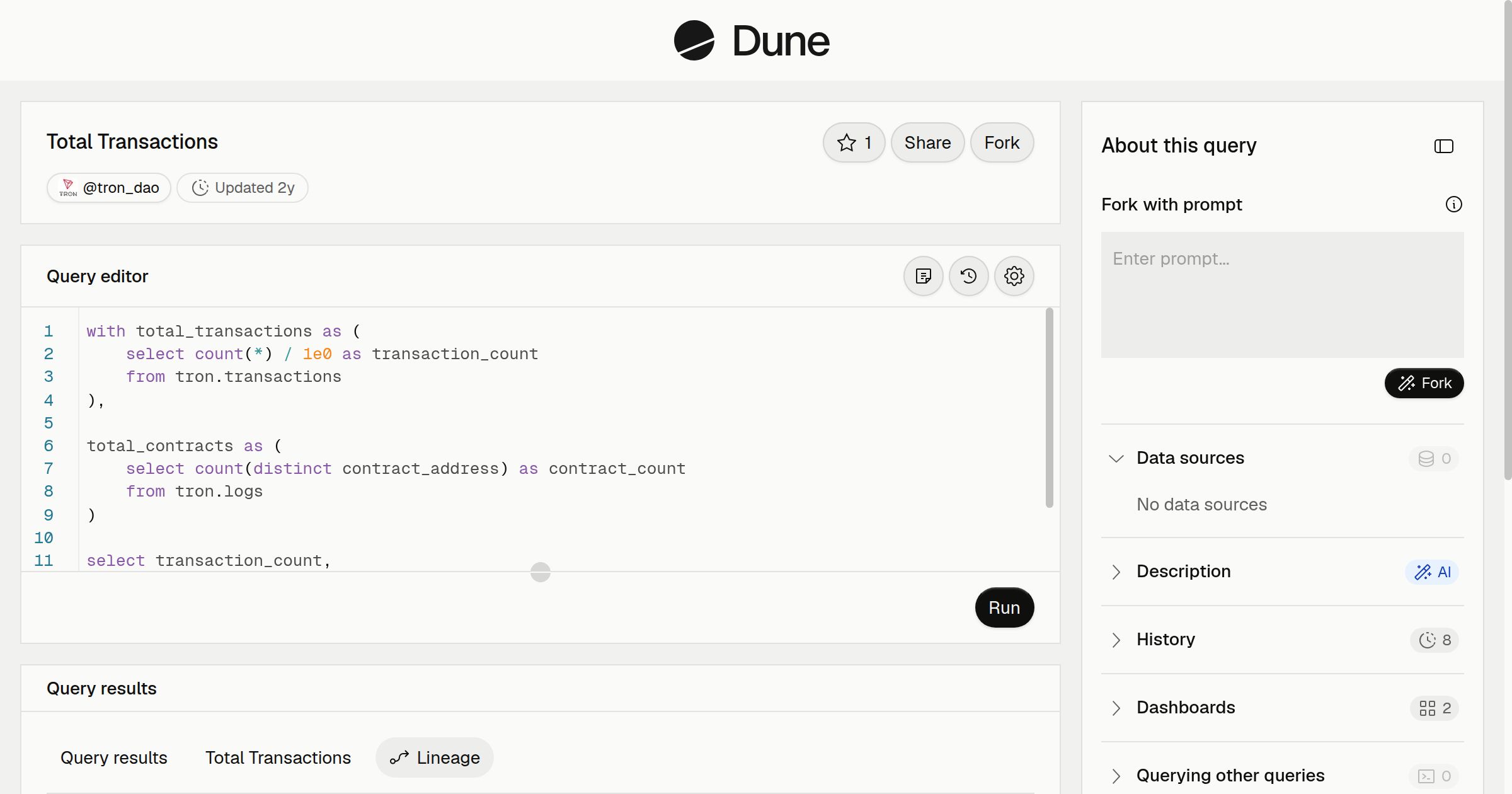
Task: Run the query
Action: tap(1004, 607)
